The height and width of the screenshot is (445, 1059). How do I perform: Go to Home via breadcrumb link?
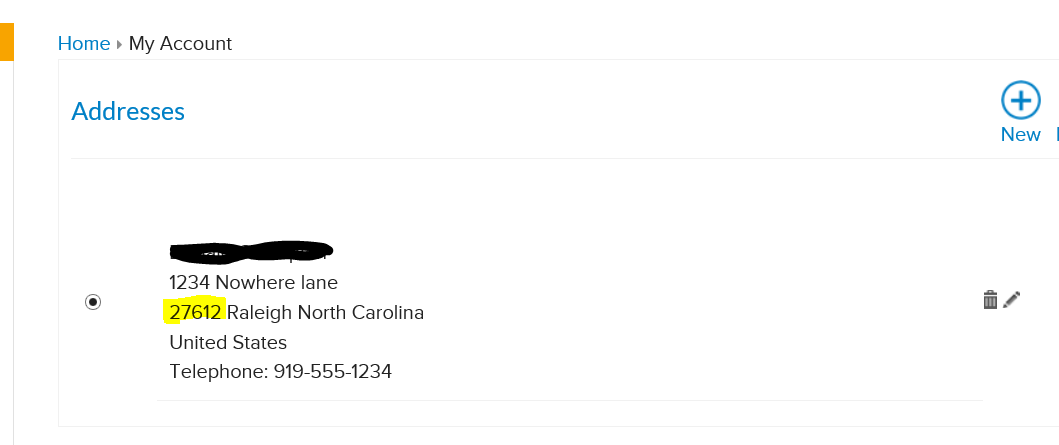(x=84, y=43)
